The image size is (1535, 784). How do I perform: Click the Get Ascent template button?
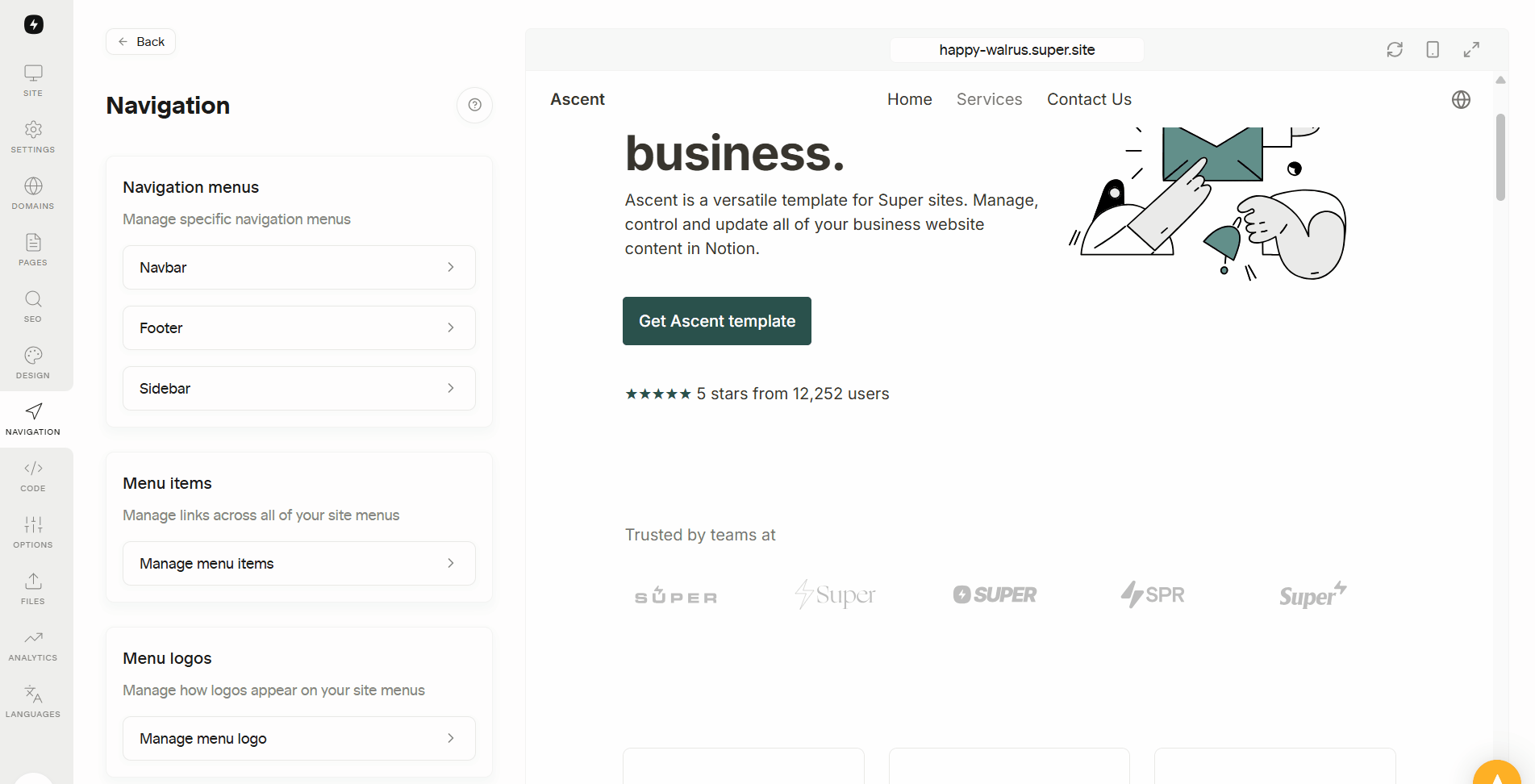pos(716,321)
